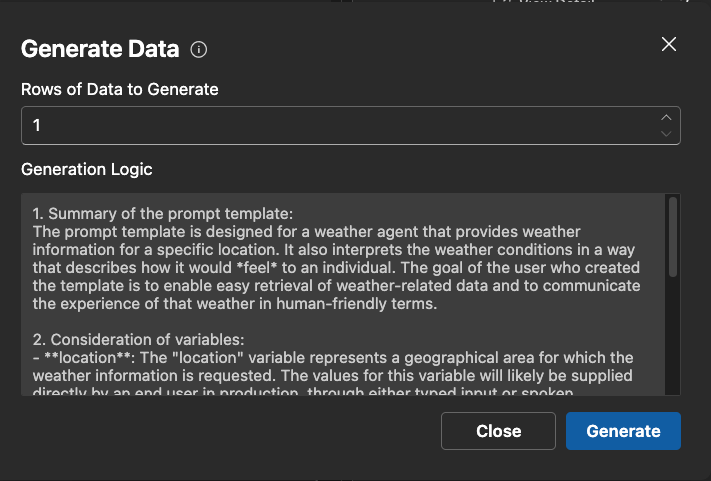This screenshot has width=711, height=481.
Task: Click the 'Generate Data' dialog title
Action: pos(100,49)
